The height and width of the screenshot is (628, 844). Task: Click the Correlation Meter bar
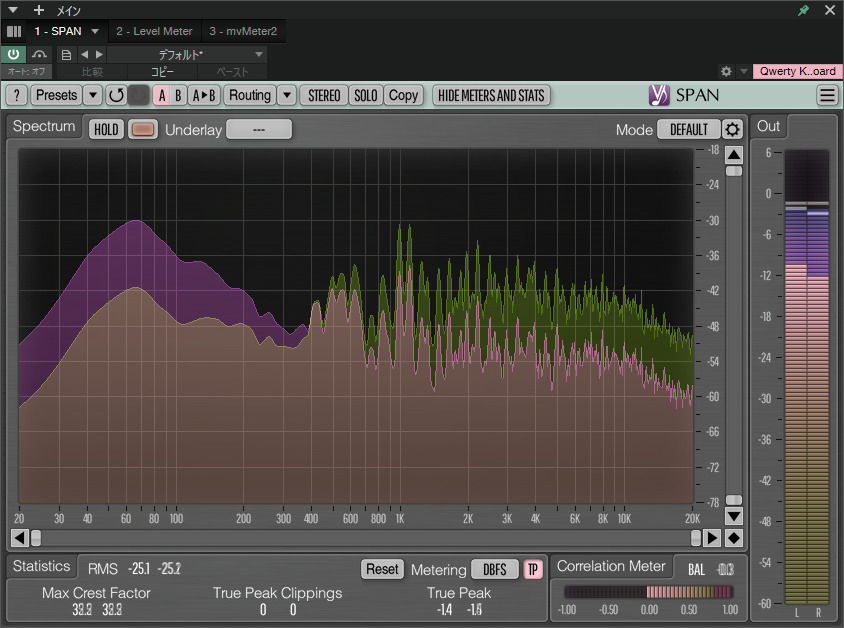[649, 592]
